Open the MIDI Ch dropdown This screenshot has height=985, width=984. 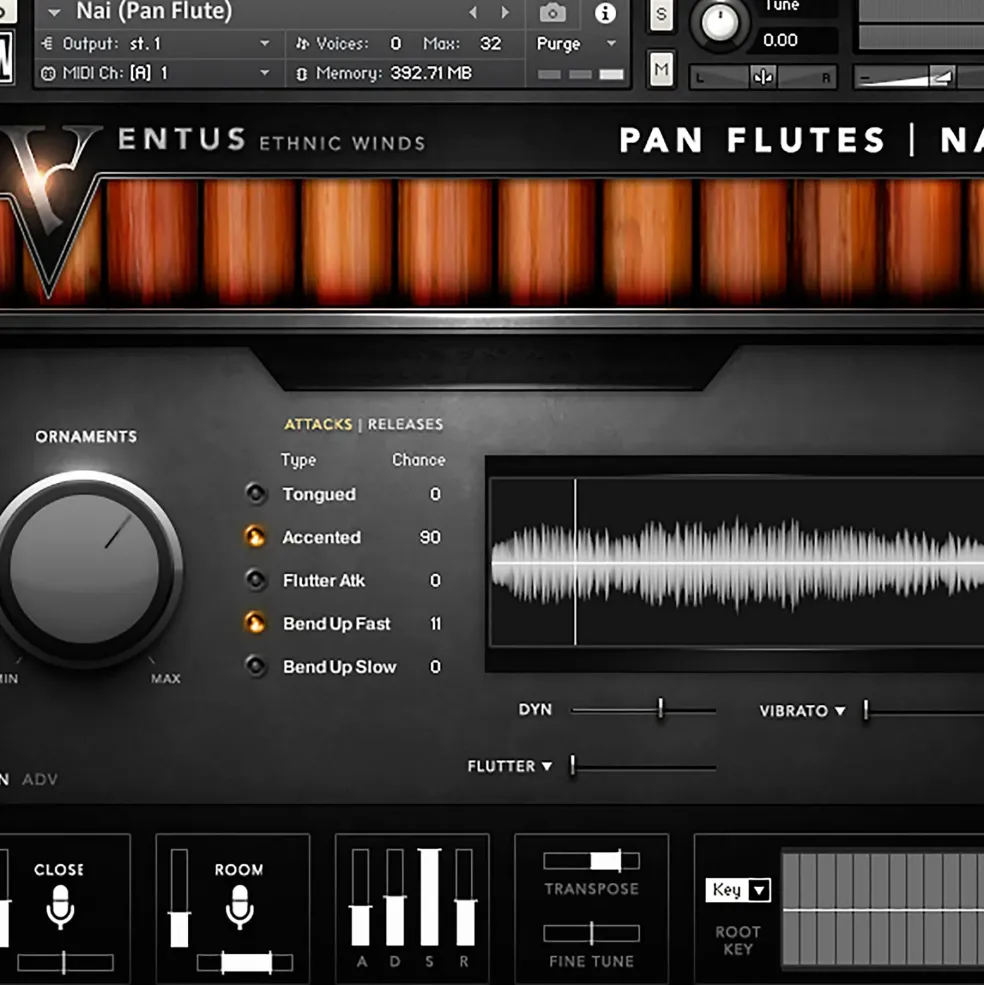155,73
